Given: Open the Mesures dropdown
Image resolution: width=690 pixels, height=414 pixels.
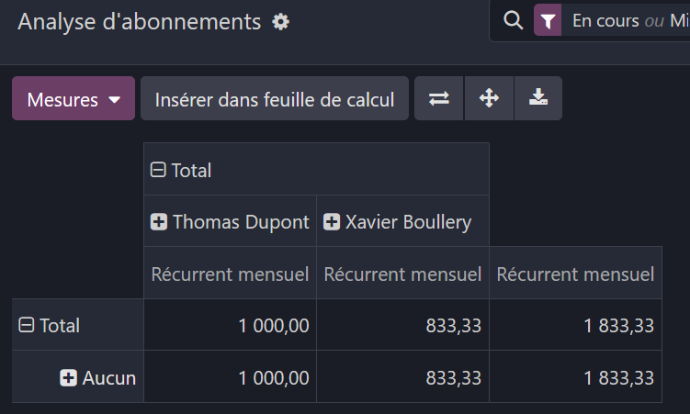Looking at the screenshot, I should (x=73, y=99).
